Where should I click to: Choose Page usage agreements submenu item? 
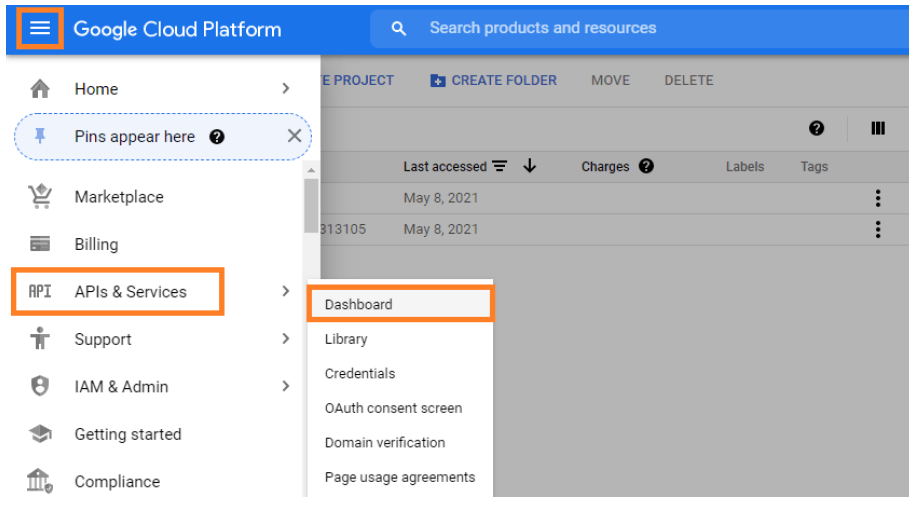point(400,477)
